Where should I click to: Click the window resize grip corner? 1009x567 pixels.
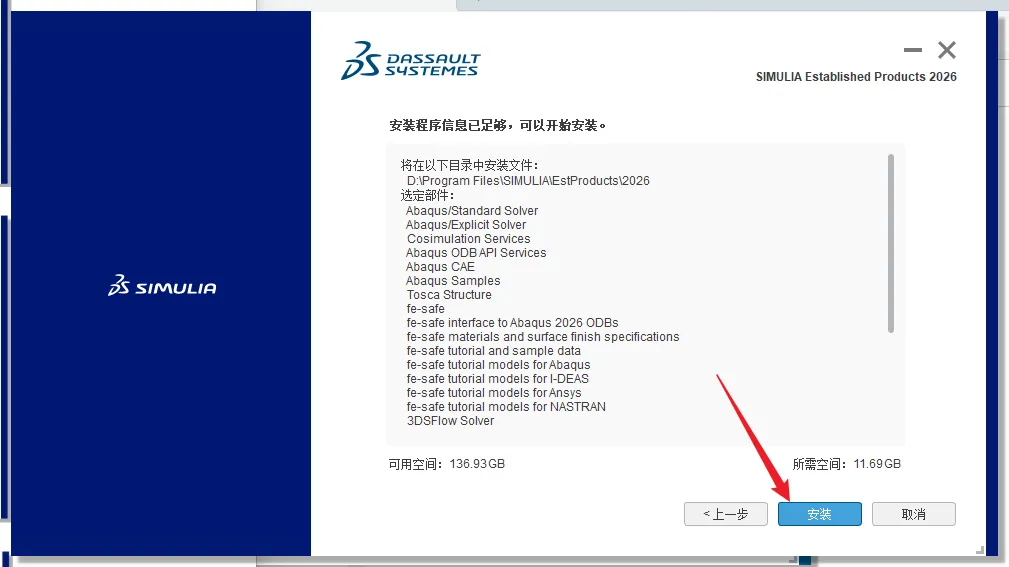coord(979,550)
